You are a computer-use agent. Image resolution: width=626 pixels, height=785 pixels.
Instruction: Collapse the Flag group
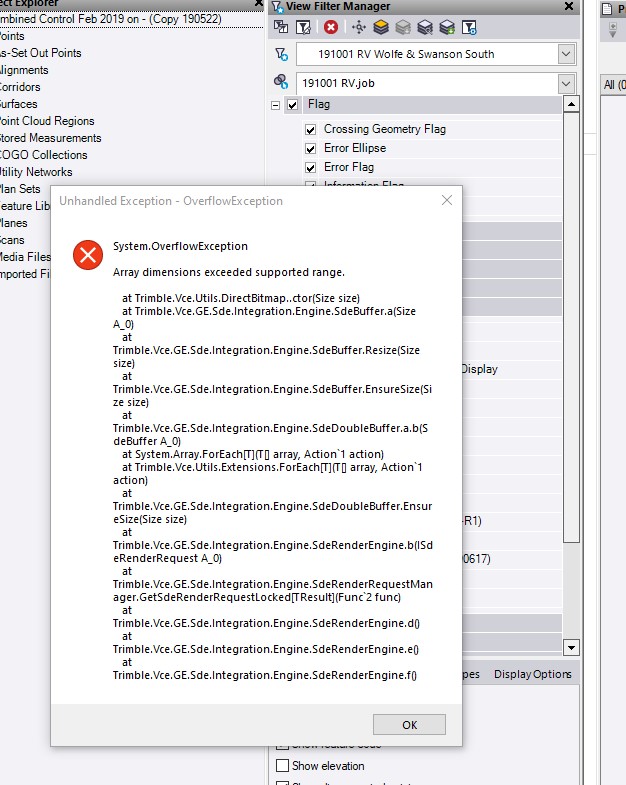click(x=275, y=105)
